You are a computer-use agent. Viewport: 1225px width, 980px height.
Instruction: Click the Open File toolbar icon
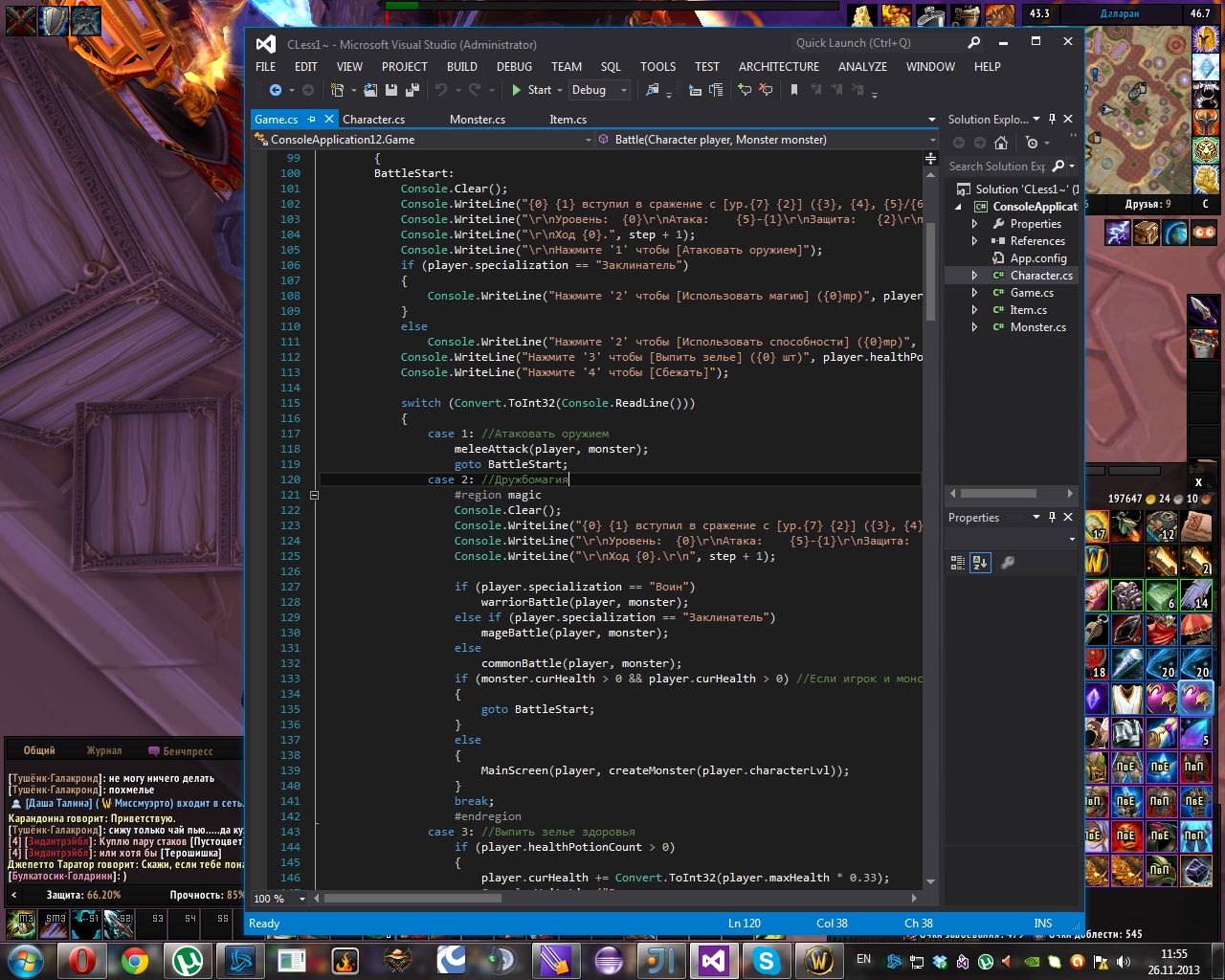372,90
